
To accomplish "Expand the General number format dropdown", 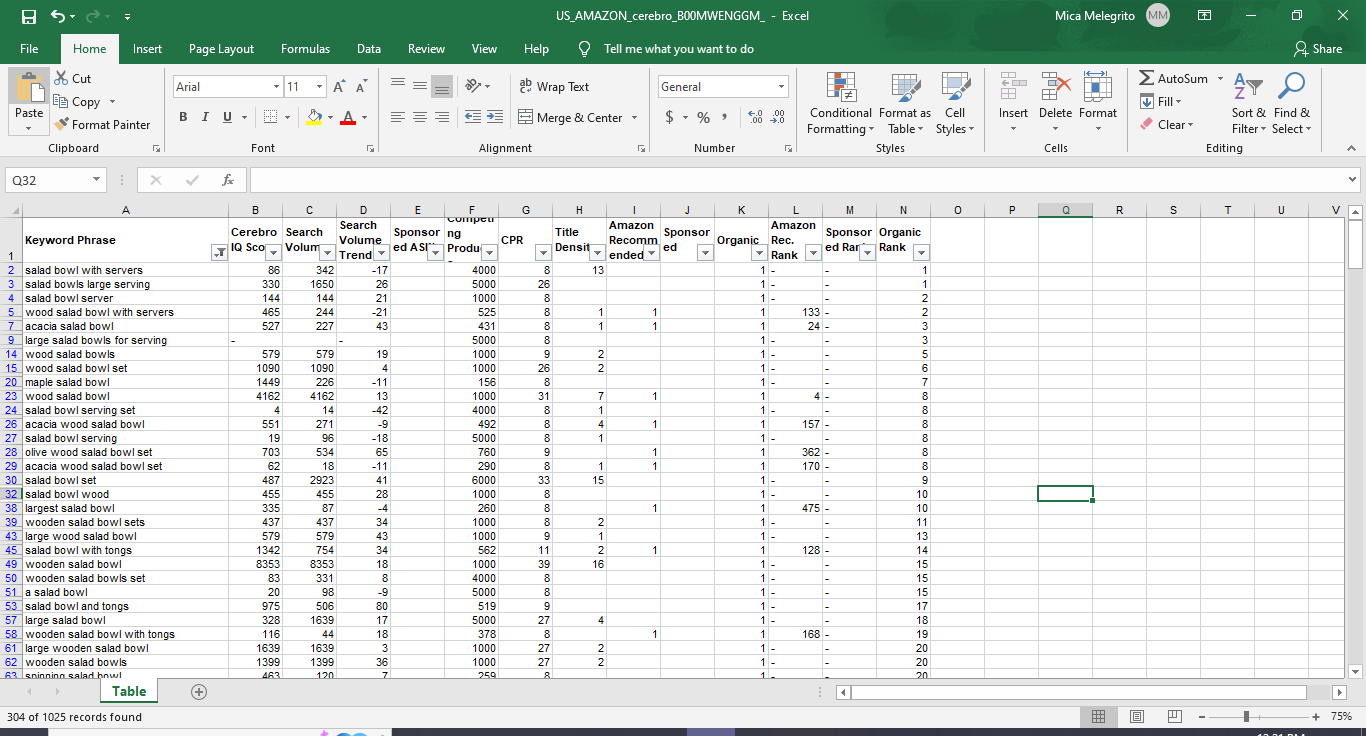I will (x=782, y=87).
